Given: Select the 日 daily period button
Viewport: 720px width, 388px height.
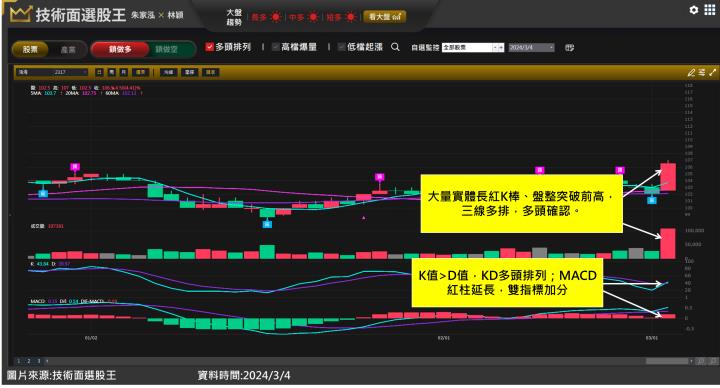Looking at the screenshot, I should pos(99,72).
